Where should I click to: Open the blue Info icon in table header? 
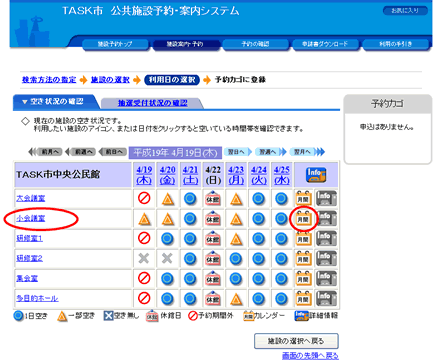click(316, 175)
